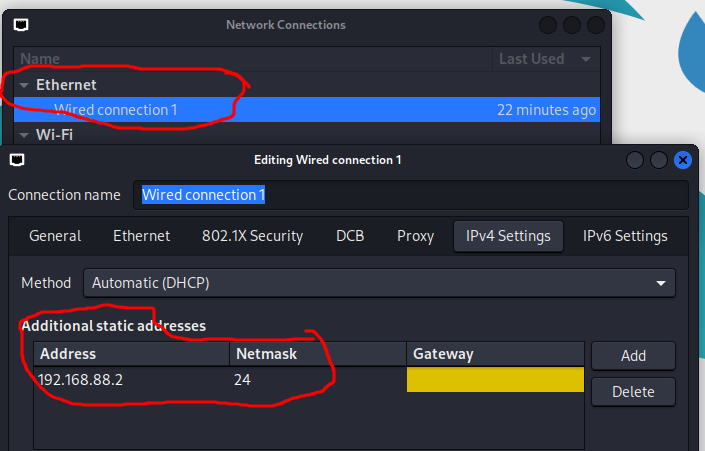This screenshot has height=451, width=705.
Task: Open the 802.1X Security tab
Action: tap(252, 236)
